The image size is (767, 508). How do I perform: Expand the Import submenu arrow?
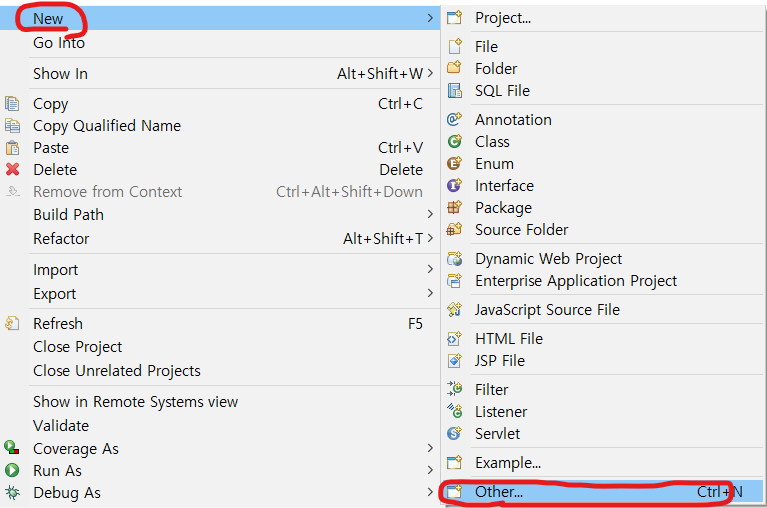pyautogui.click(x=429, y=269)
